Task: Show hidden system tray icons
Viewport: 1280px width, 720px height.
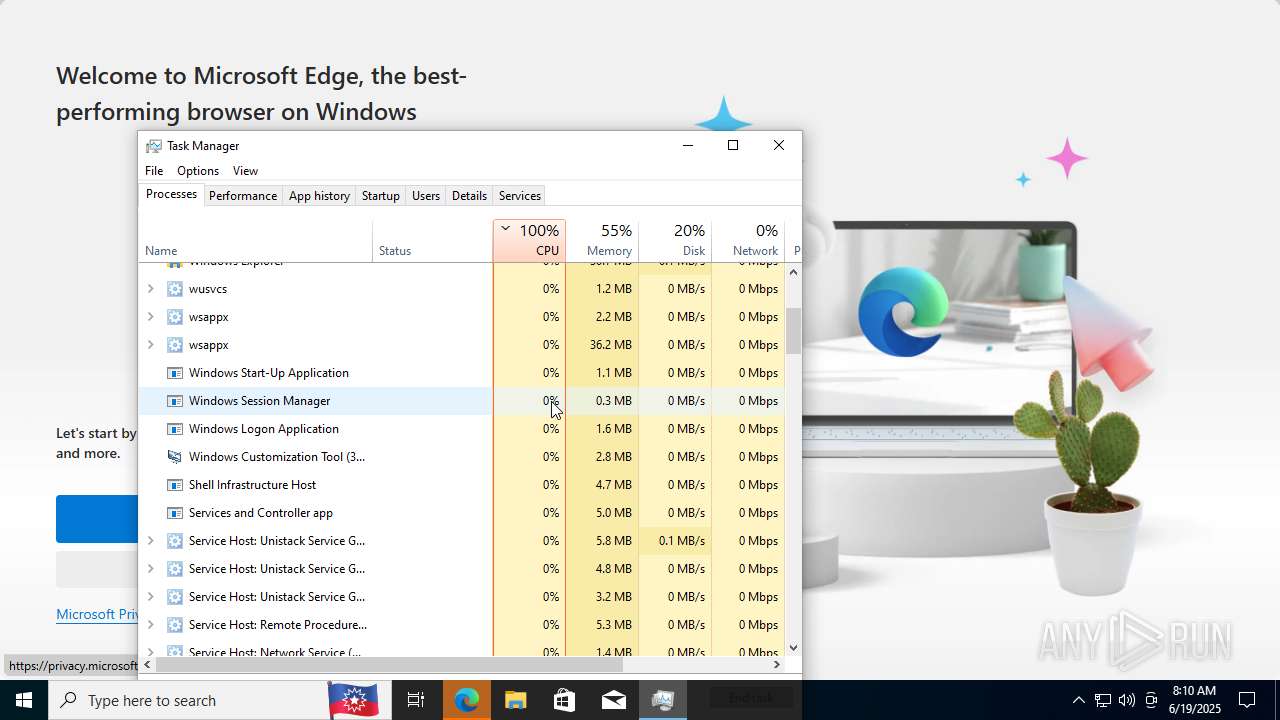Action: point(1078,700)
